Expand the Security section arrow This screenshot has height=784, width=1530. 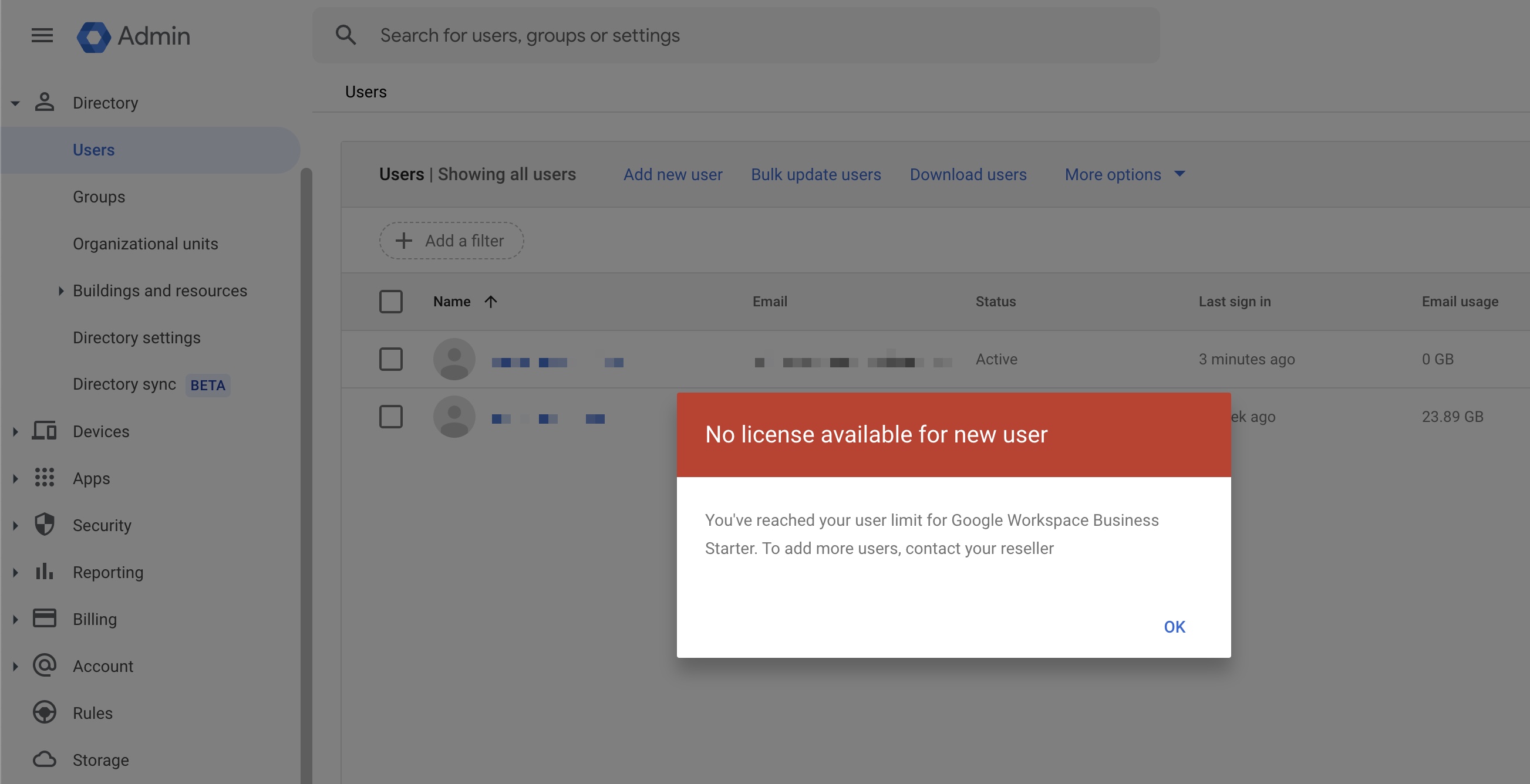(x=15, y=525)
